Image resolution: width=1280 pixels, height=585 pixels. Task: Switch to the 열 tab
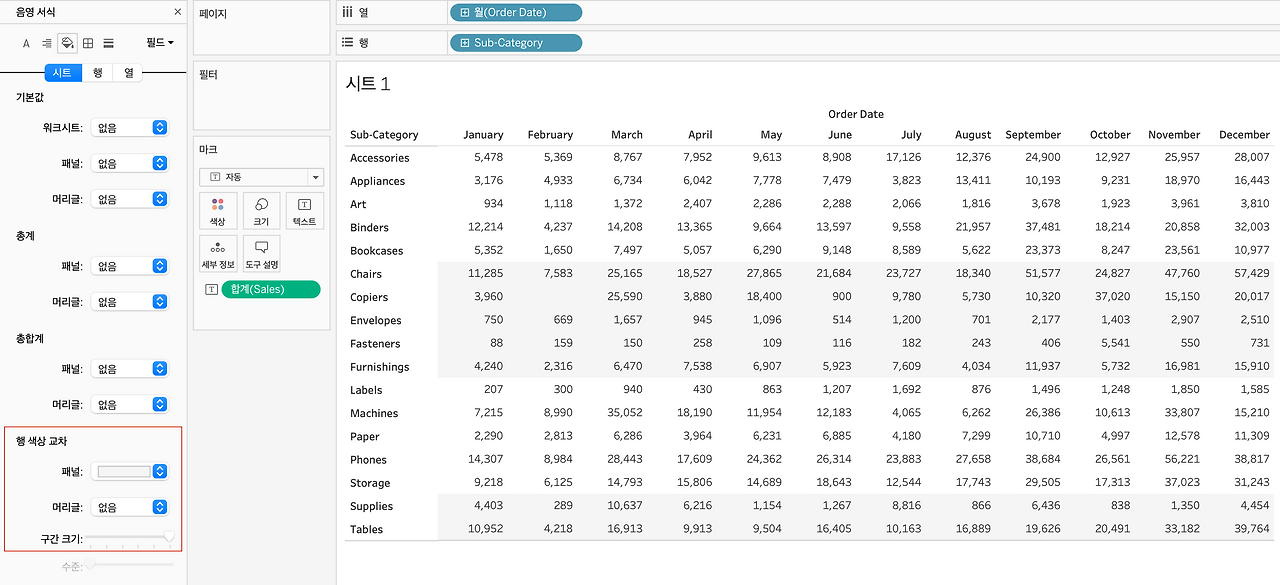pyautogui.click(x=129, y=72)
